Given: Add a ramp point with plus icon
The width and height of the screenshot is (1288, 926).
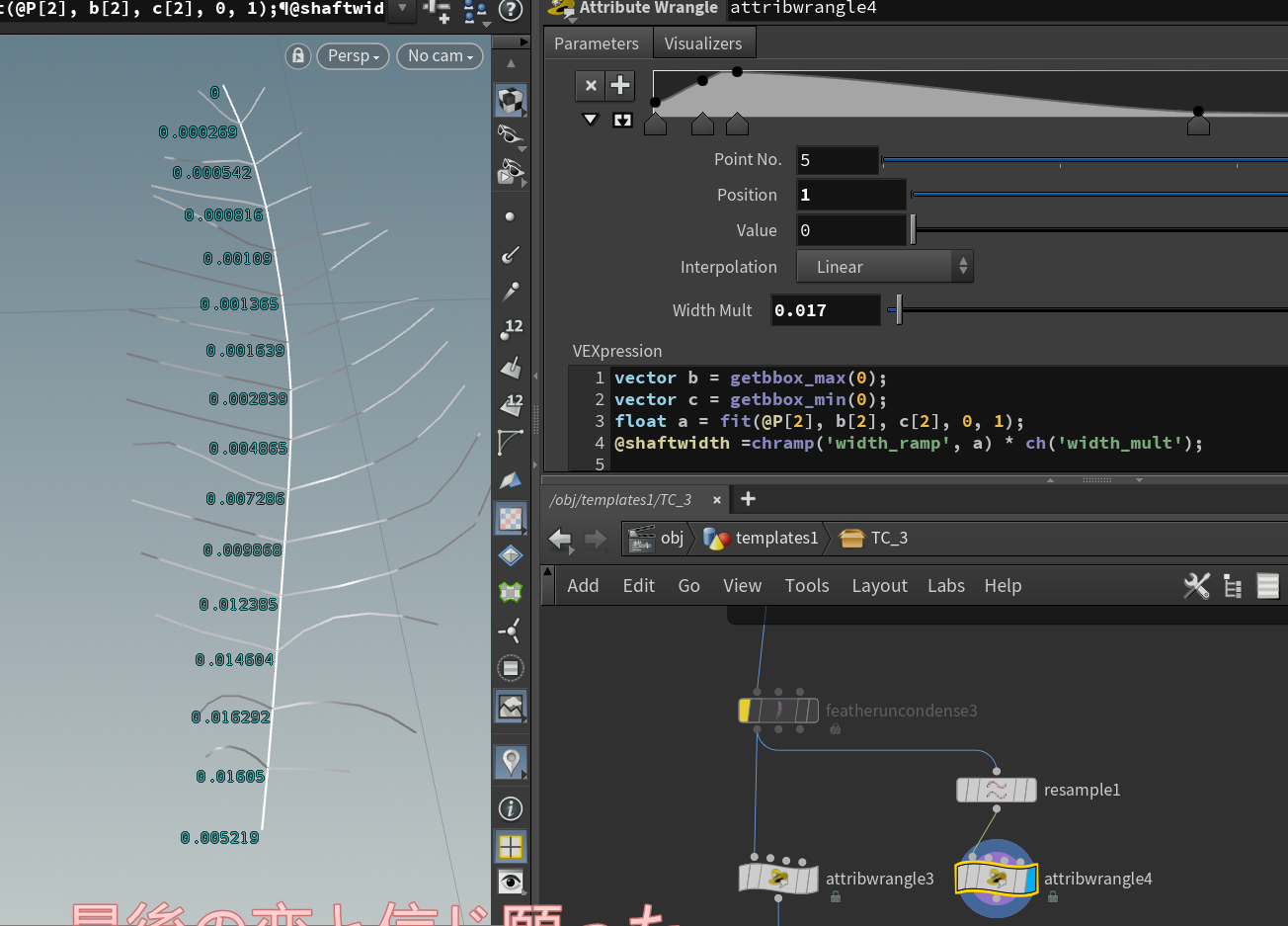Looking at the screenshot, I should [620, 86].
